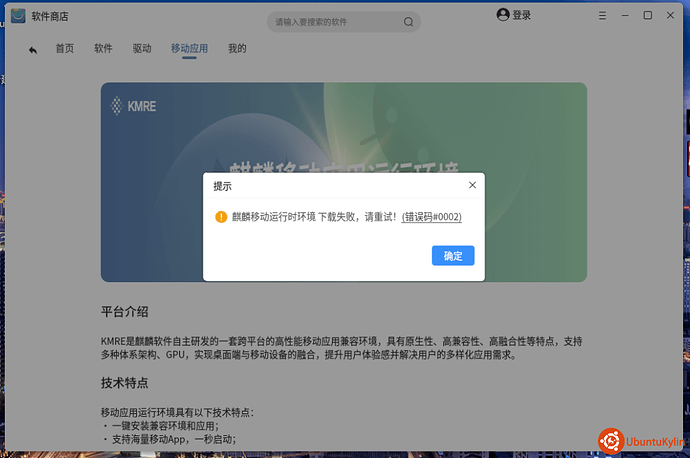Switch to the 首页 tab
Screen dimensions: 690x458
tap(65, 49)
